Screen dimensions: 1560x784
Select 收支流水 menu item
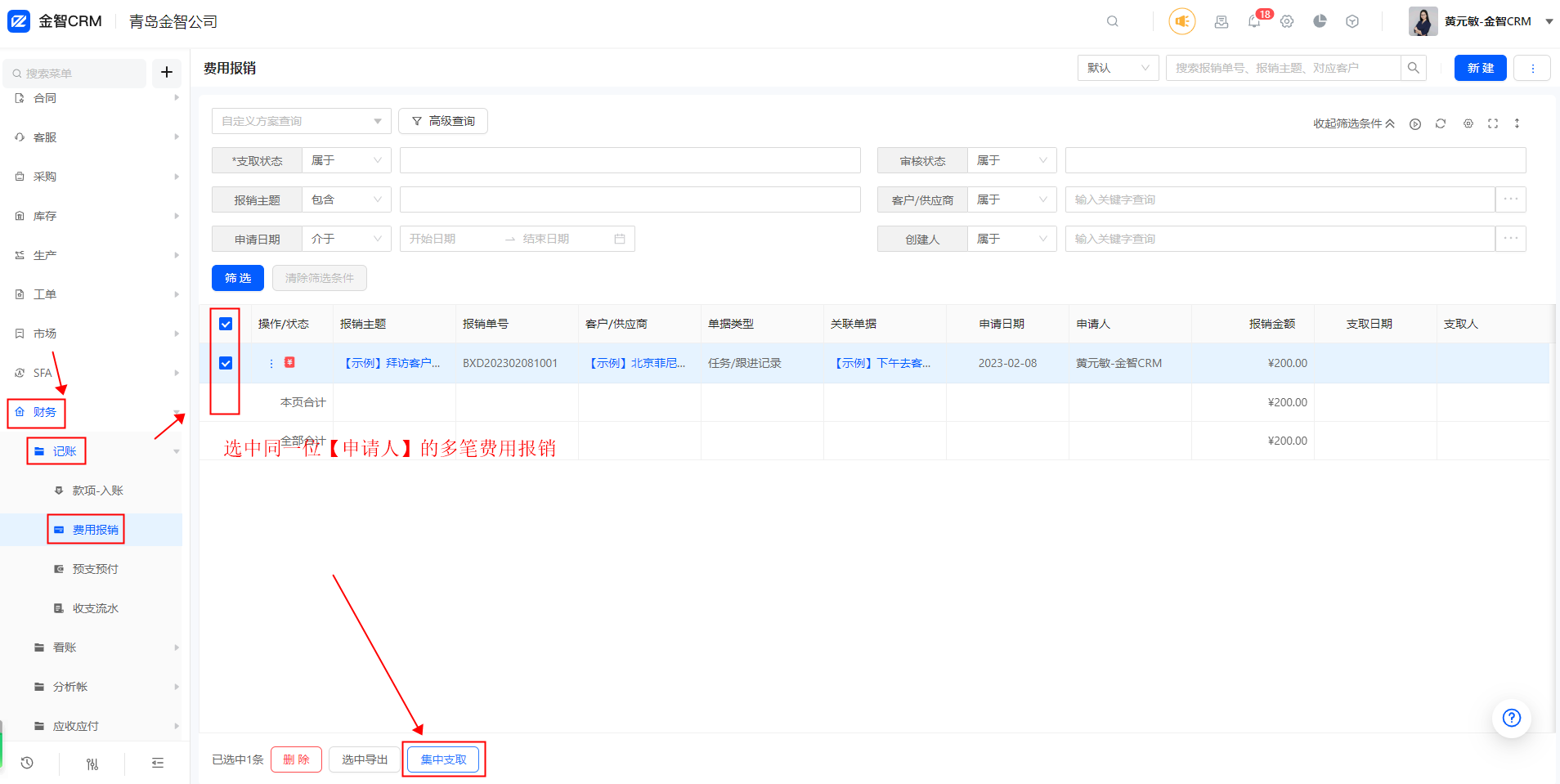pos(95,608)
